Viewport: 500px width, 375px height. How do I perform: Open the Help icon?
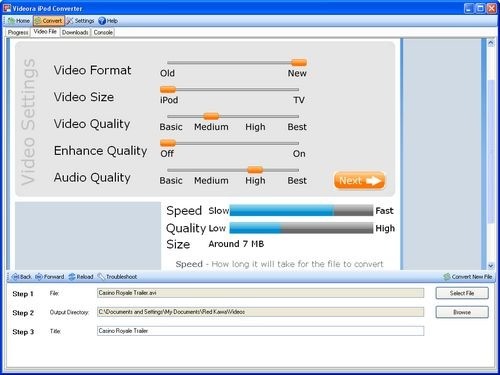(x=108, y=21)
